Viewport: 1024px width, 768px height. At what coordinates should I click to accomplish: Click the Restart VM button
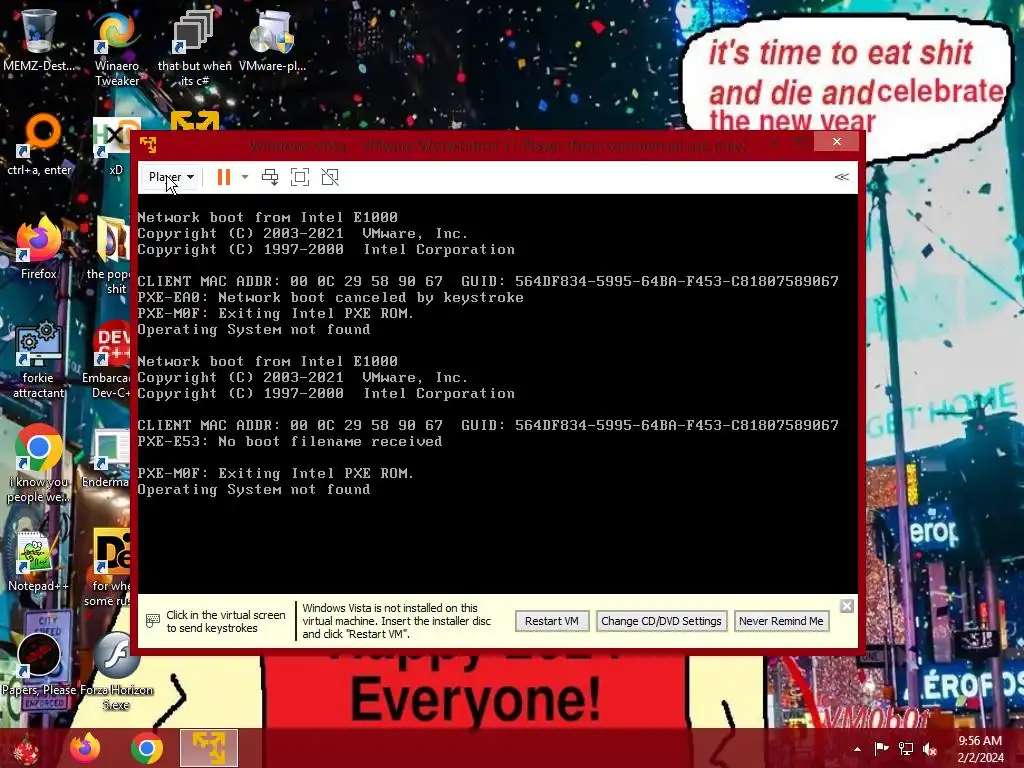pos(552,621)
